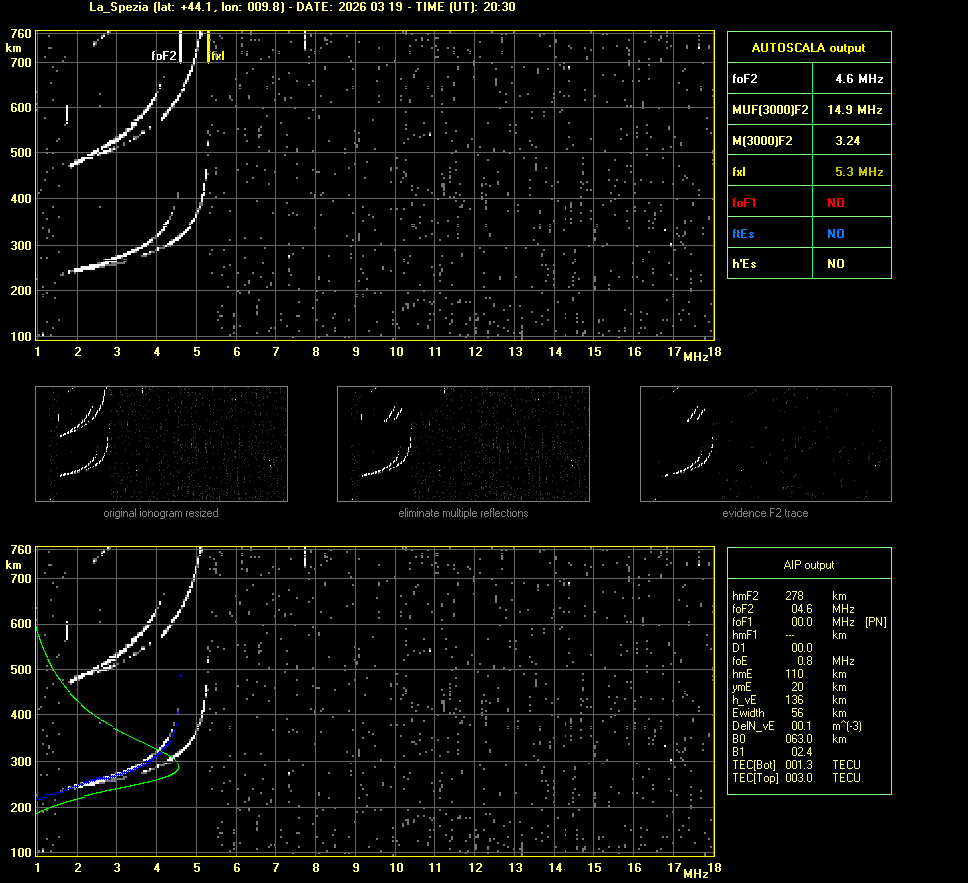Select the 'eliminate multiple reflections' thumbnail
Viewport: 968px width, 883px height.
(x=463, y=443)
